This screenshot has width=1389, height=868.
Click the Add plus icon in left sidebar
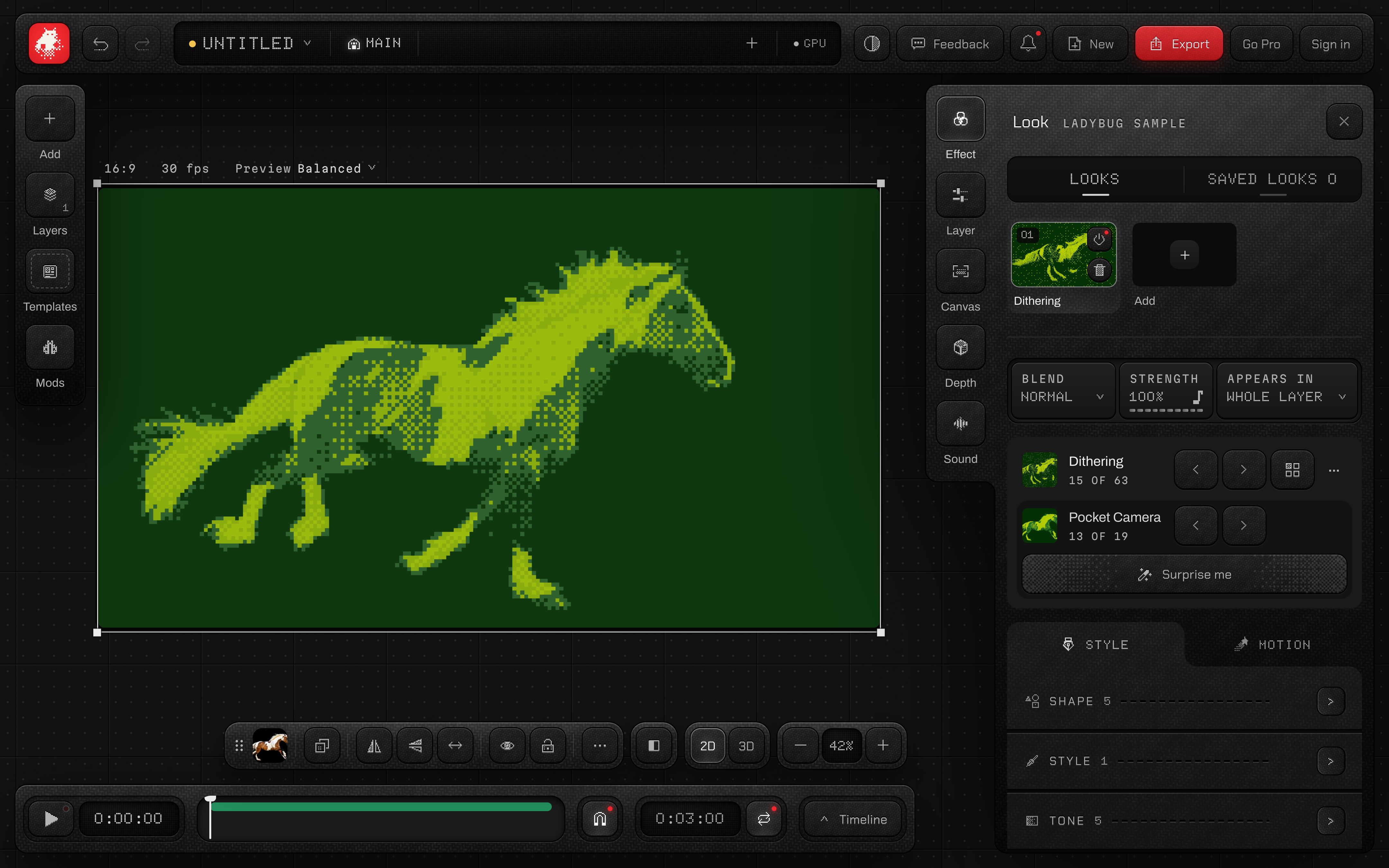point(50,119)
